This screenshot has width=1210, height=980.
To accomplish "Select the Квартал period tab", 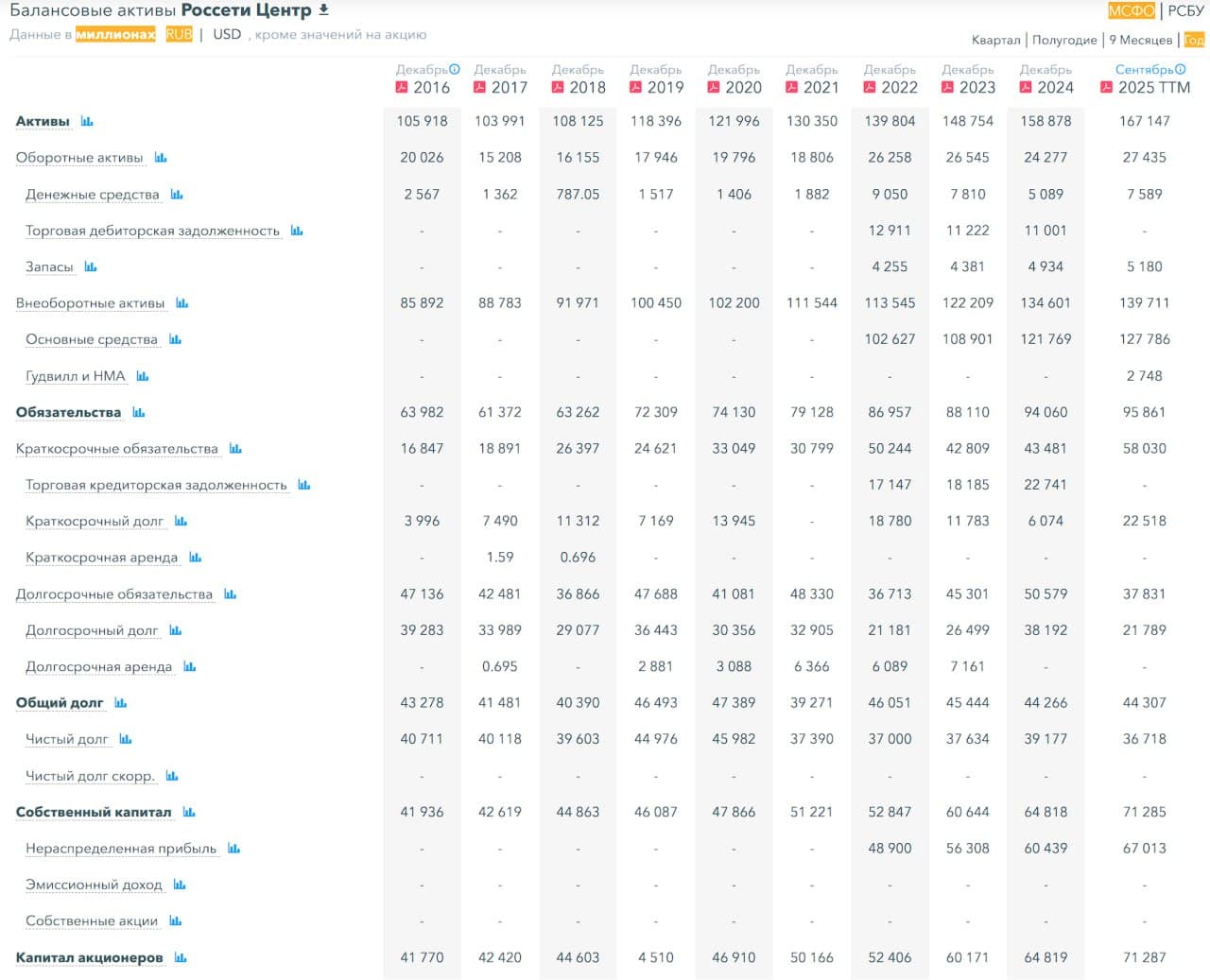I will [995, 40].
